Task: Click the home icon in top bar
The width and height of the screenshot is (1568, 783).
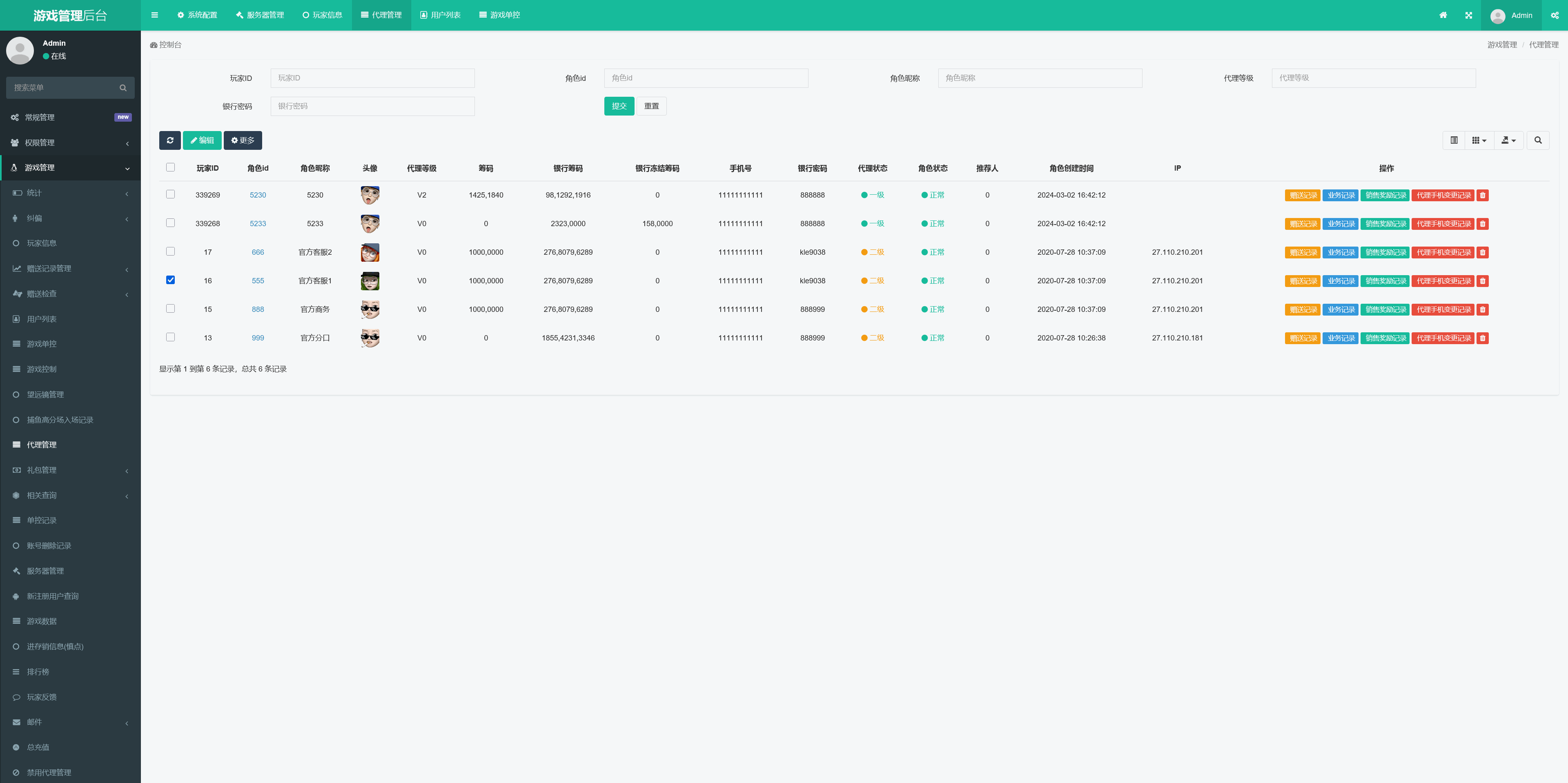Action: pos(1443,15)
